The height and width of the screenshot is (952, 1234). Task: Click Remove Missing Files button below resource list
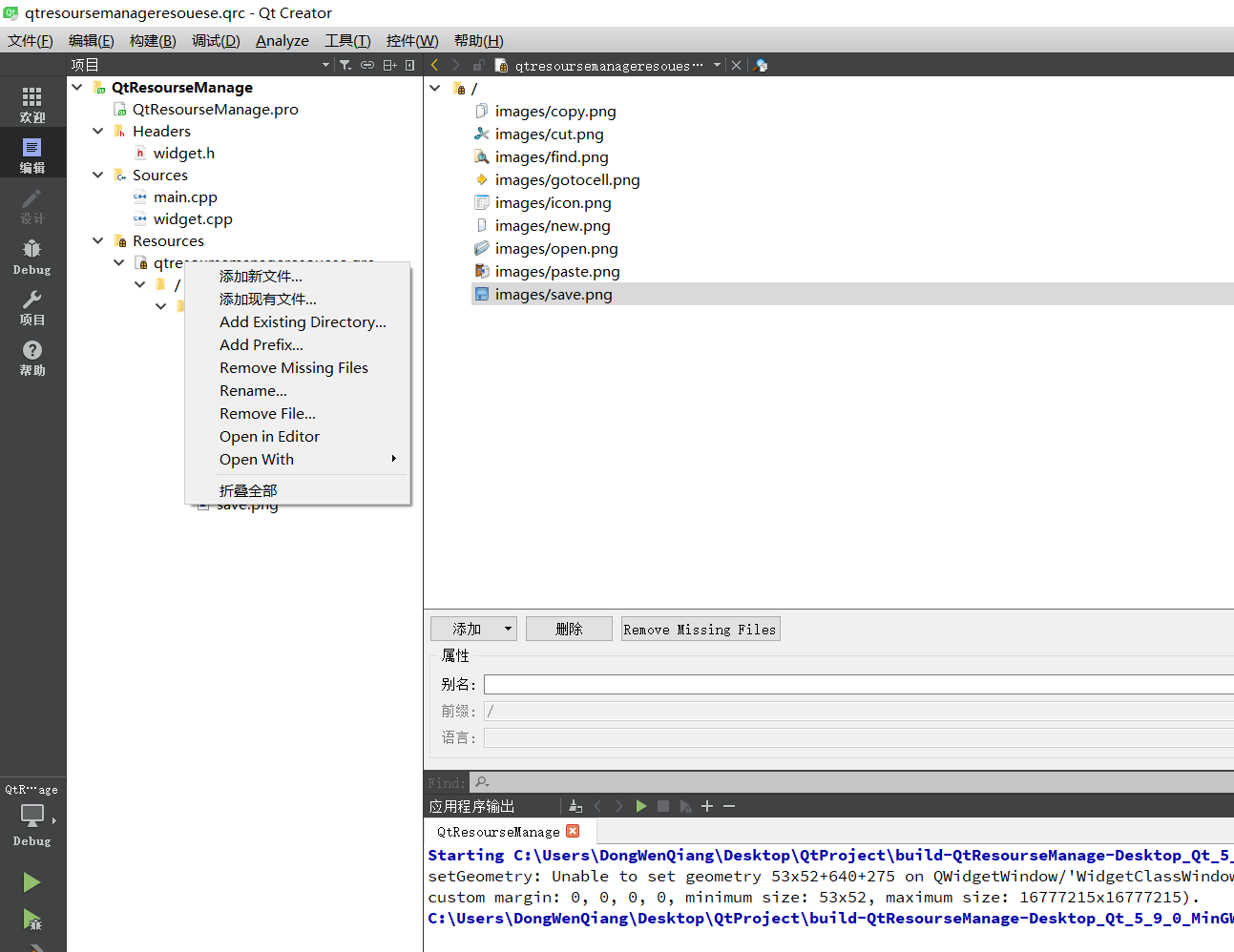tap(701, 629)
